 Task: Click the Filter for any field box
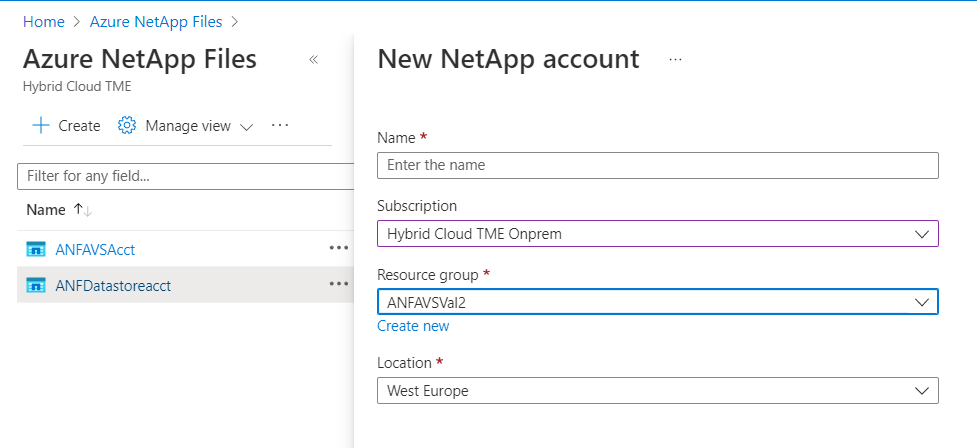pyautogui.click(x=186, y=176)
